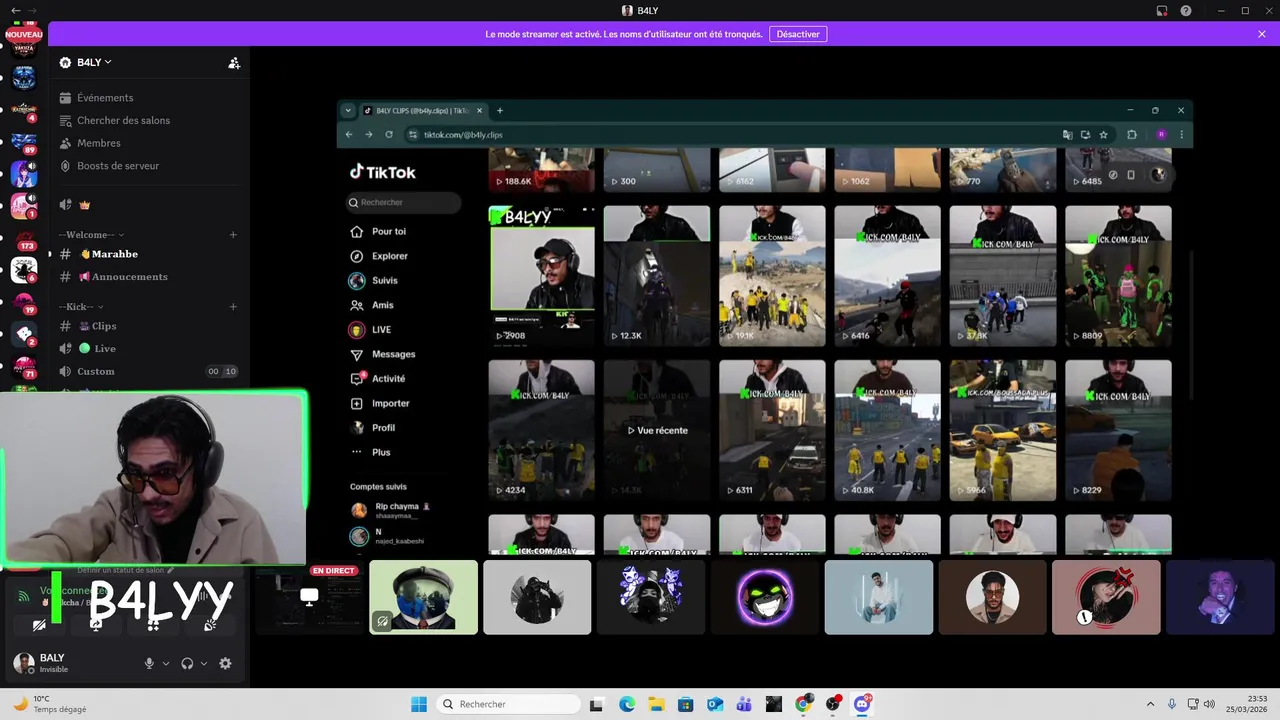Show hidden system tray icons
1280x720 pixels.
click(x=1150, y=704)
